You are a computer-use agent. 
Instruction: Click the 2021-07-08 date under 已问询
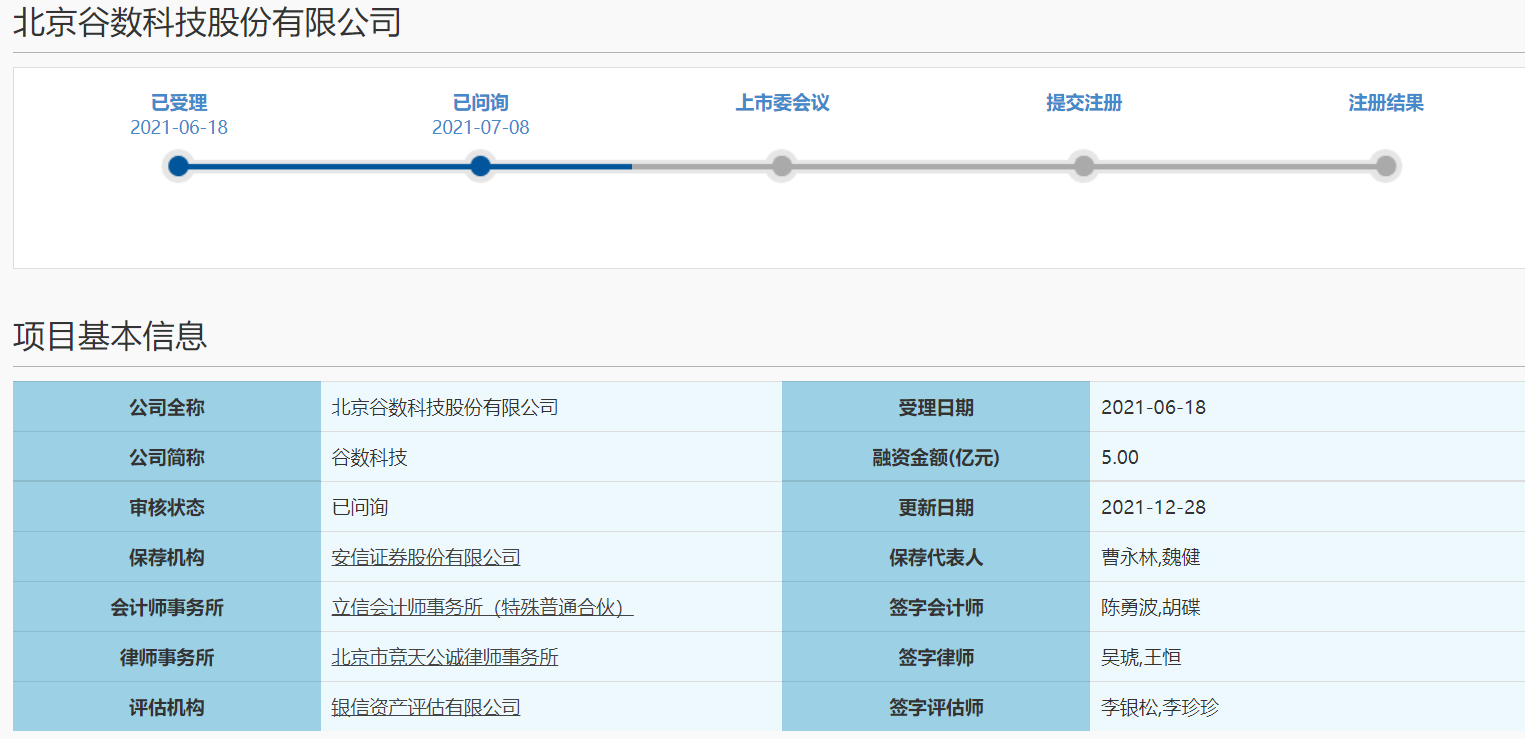tap(481, 128)
